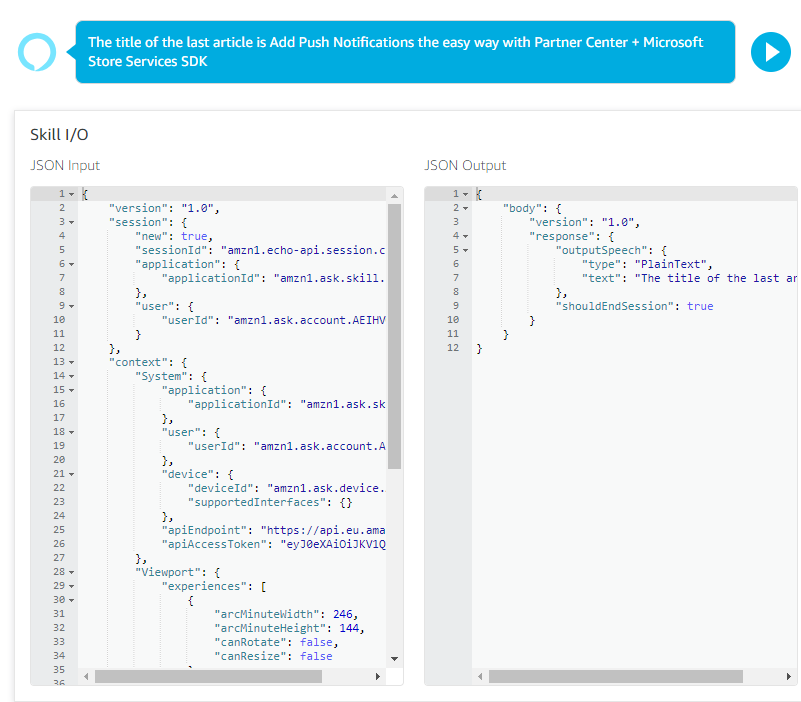Click the "apiAccessToken" line
Image resolution: width=801 pixels, height=702 pixels.
click(x=273, y=544)
